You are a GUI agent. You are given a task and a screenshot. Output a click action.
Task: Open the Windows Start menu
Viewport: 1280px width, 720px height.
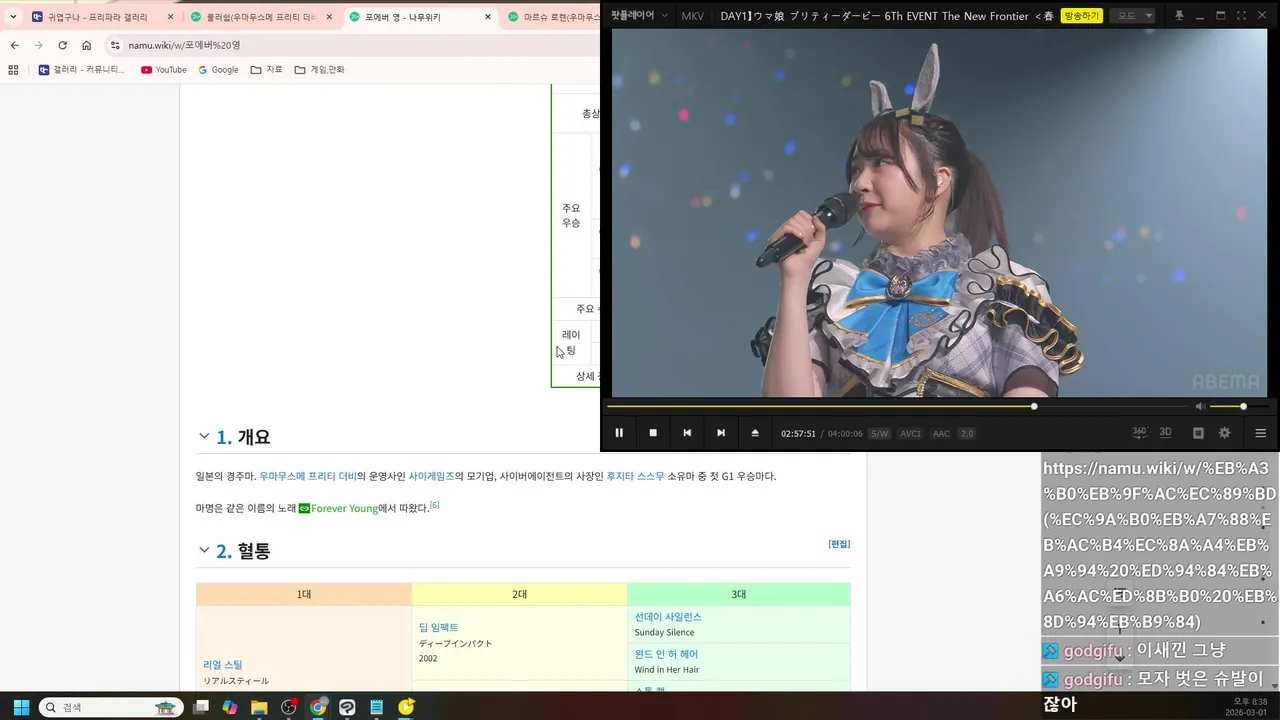(21, 707)
